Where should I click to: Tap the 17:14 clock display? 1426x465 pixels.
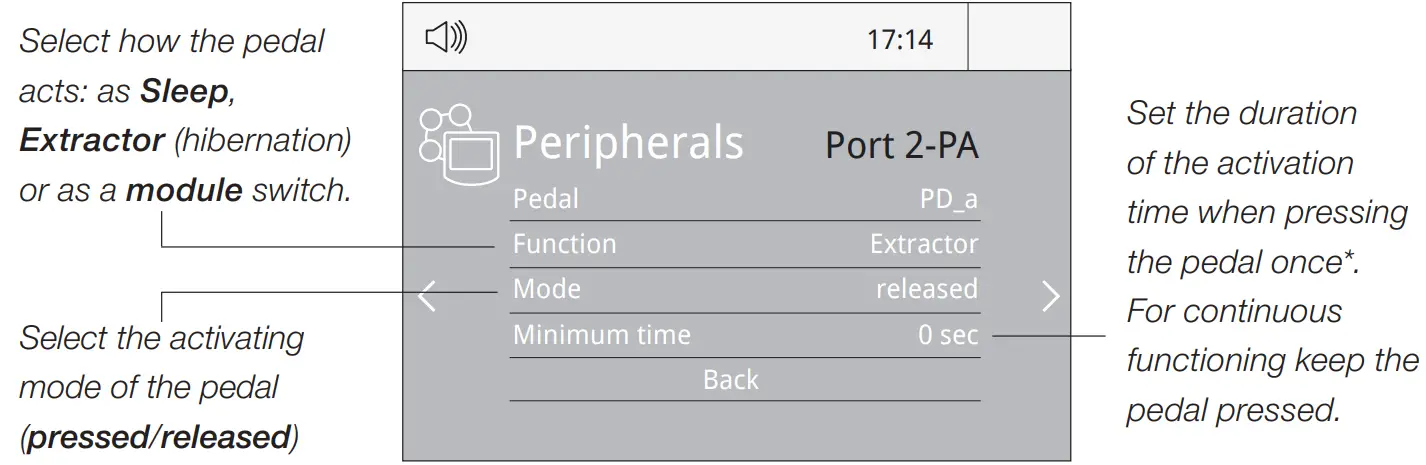tap(899, 40)
